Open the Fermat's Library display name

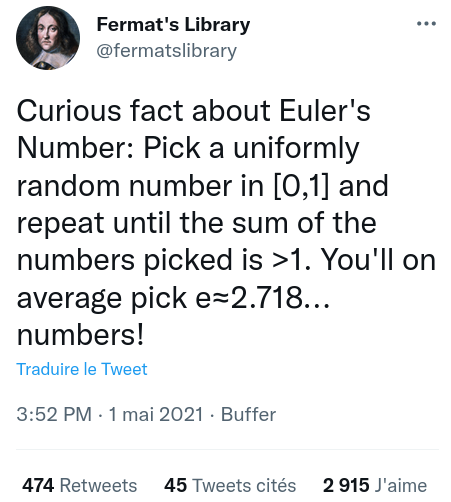(173, 25)
